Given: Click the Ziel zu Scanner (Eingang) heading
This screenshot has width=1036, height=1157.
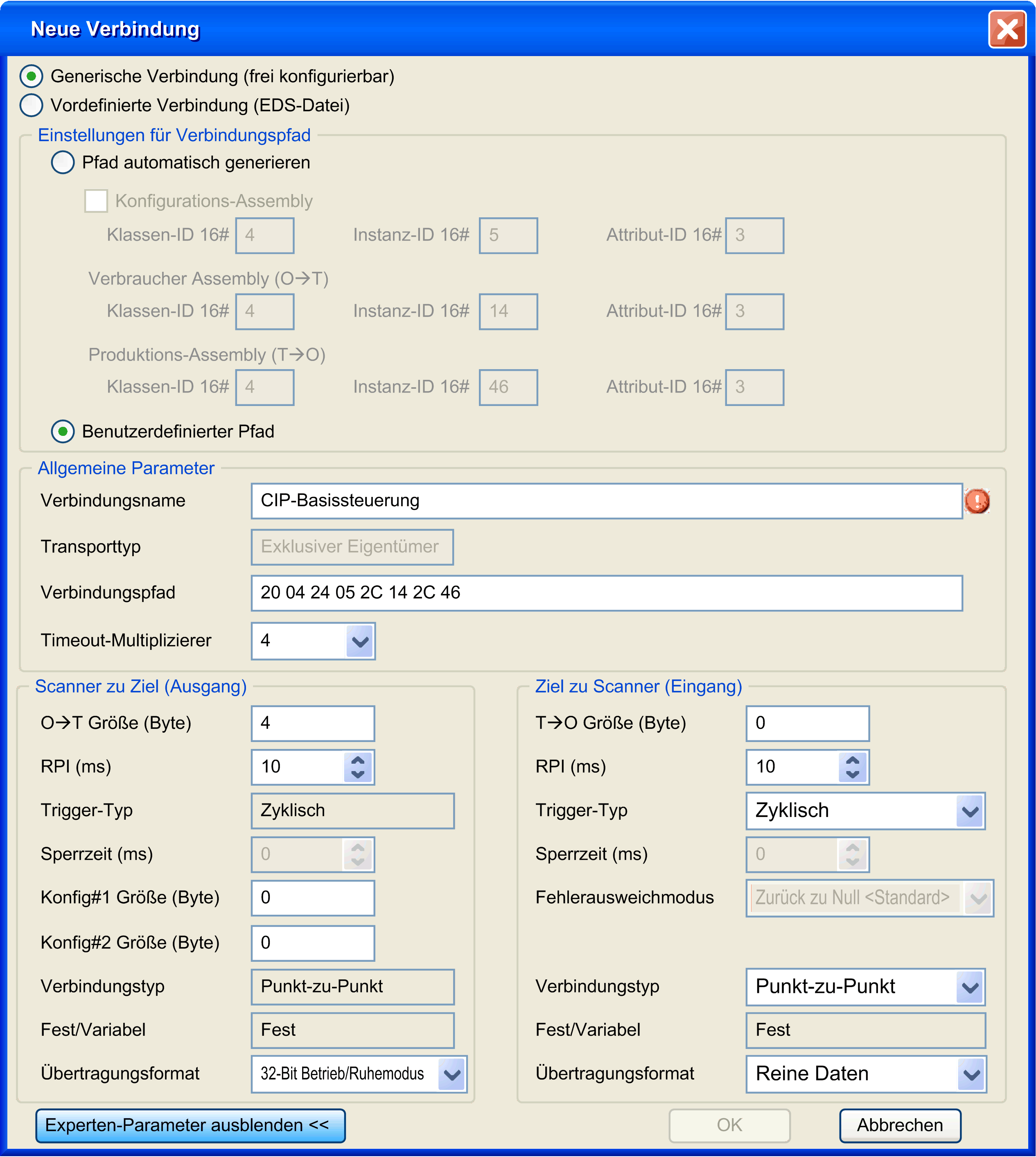Looking at the screenshot, I should tap(639, 687).
